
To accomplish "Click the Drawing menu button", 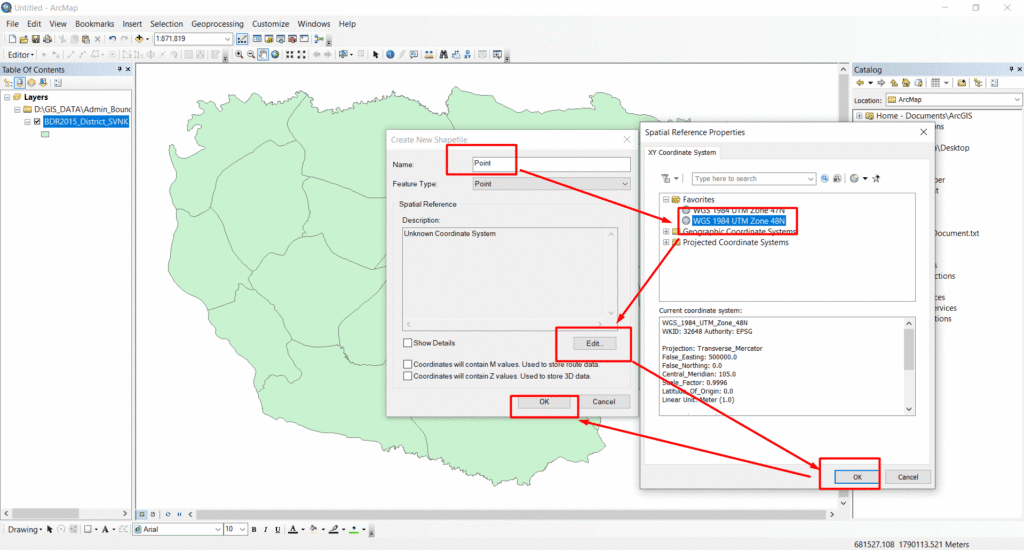I will tap(25, 530).
